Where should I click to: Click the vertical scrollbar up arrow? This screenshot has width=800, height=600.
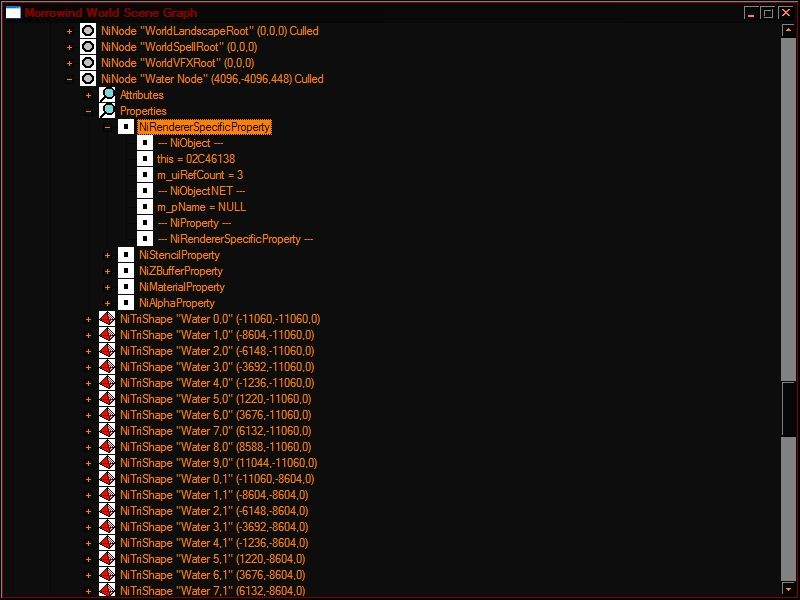[788, 31]
